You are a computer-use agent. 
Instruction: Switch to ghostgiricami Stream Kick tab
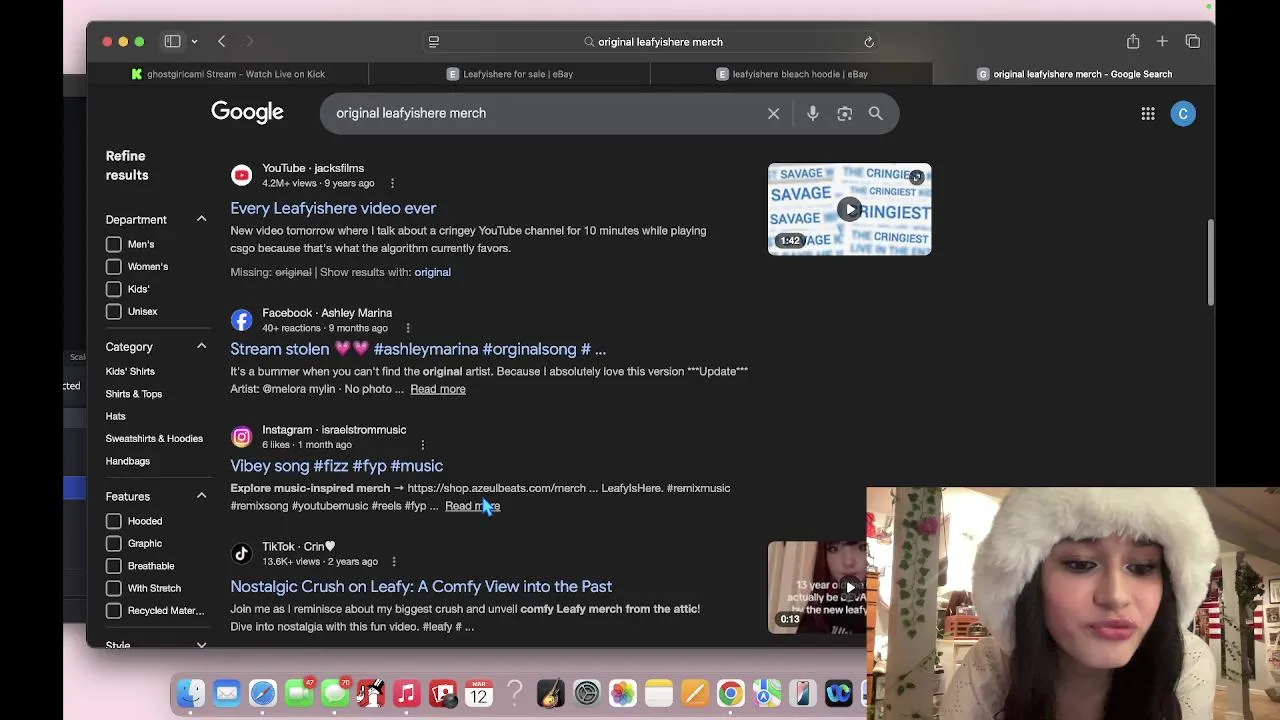(228, 74)
